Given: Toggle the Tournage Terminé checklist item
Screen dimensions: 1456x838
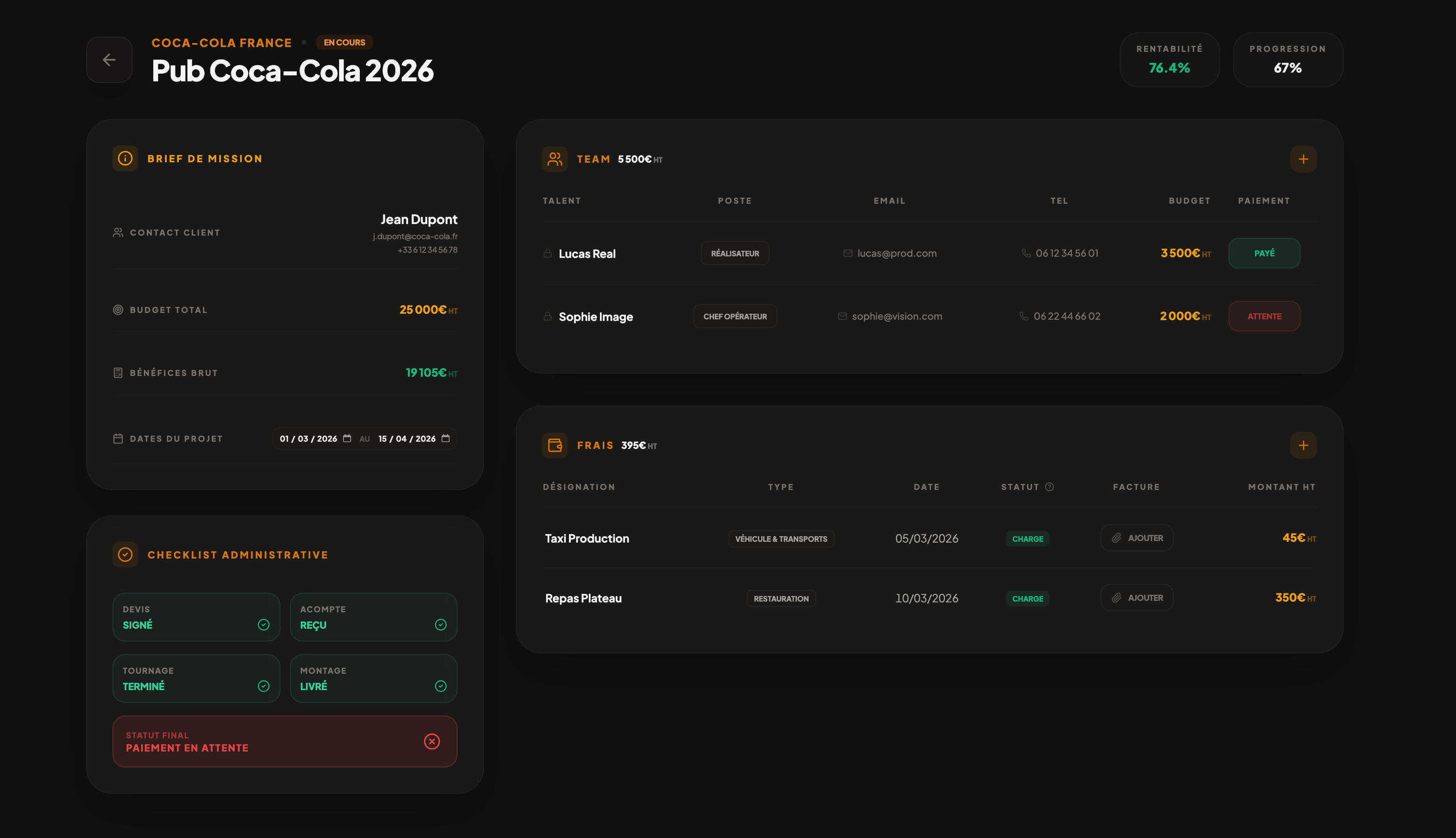Looking at the screenshot, I should click(x=196, y=679).
